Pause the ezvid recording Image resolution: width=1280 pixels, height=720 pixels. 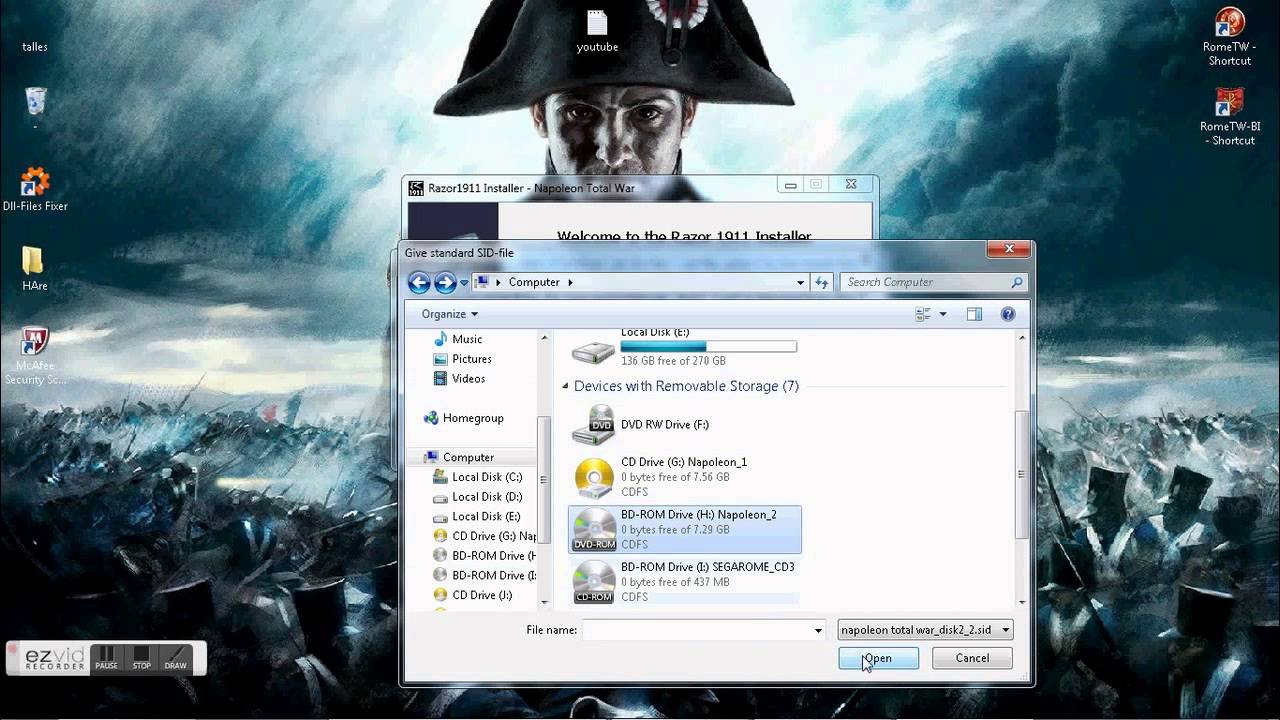tap(106, 658)
